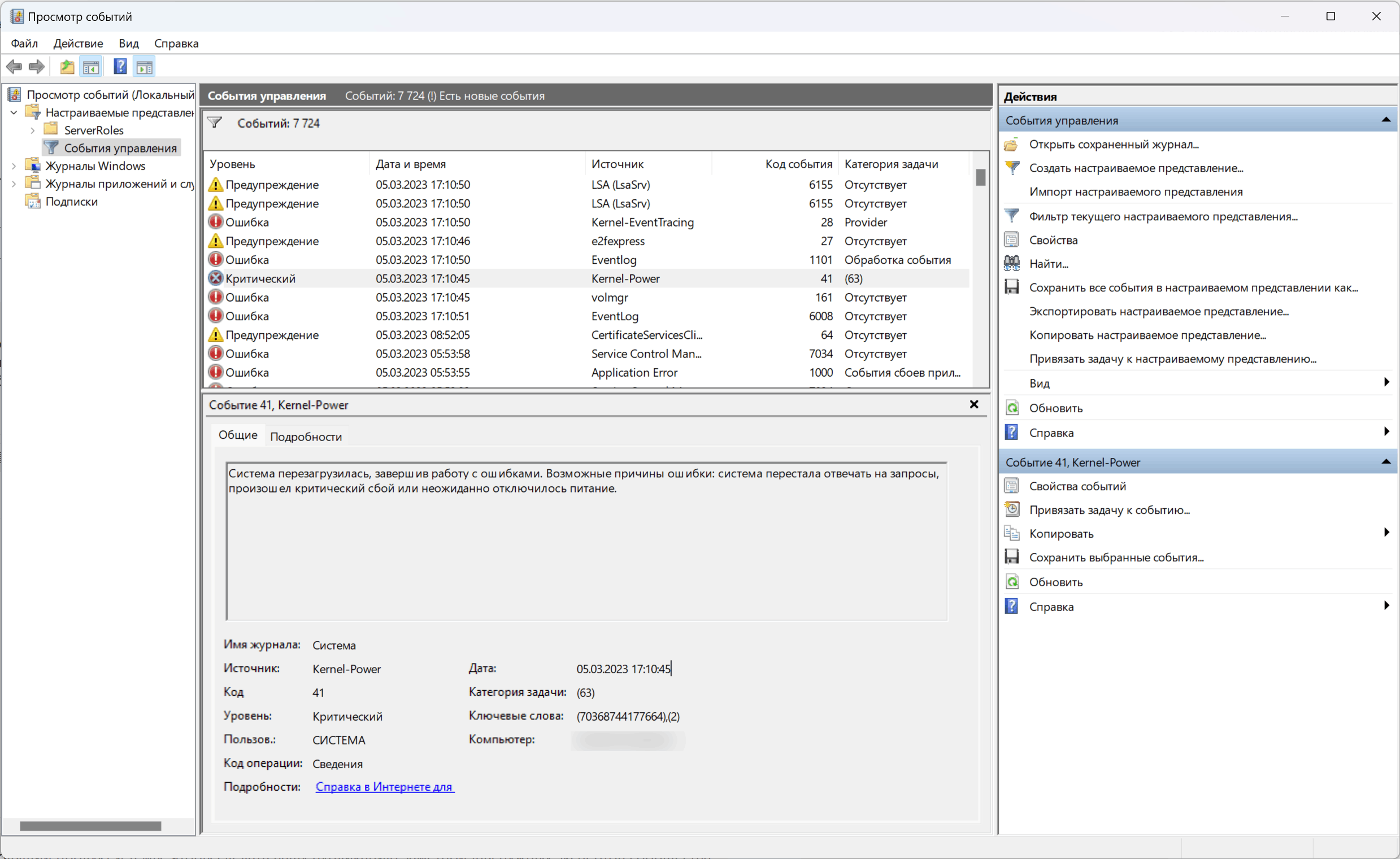The image size is (1400, 859).
Task: Click the blue Help toolbar icon
Action: [x=120, y=67]
